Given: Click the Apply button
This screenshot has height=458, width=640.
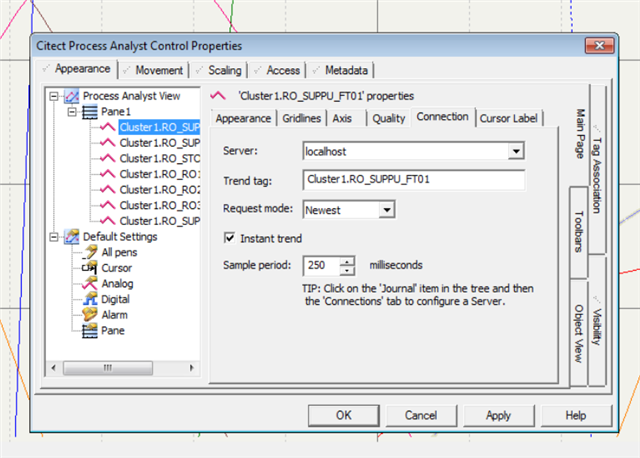Looking at the screenshot, I should tap(498, 416).
